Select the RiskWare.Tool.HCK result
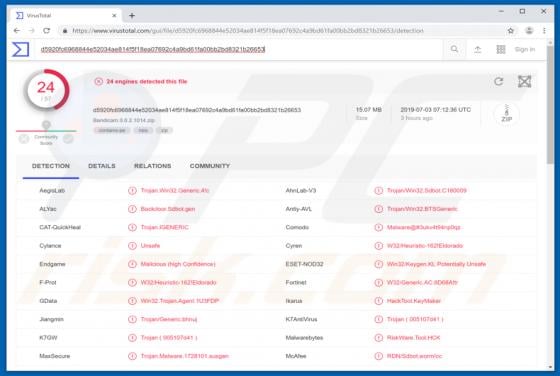Image resolution: width=560 pixels, height=376 pixels. (x=413, y=338)
